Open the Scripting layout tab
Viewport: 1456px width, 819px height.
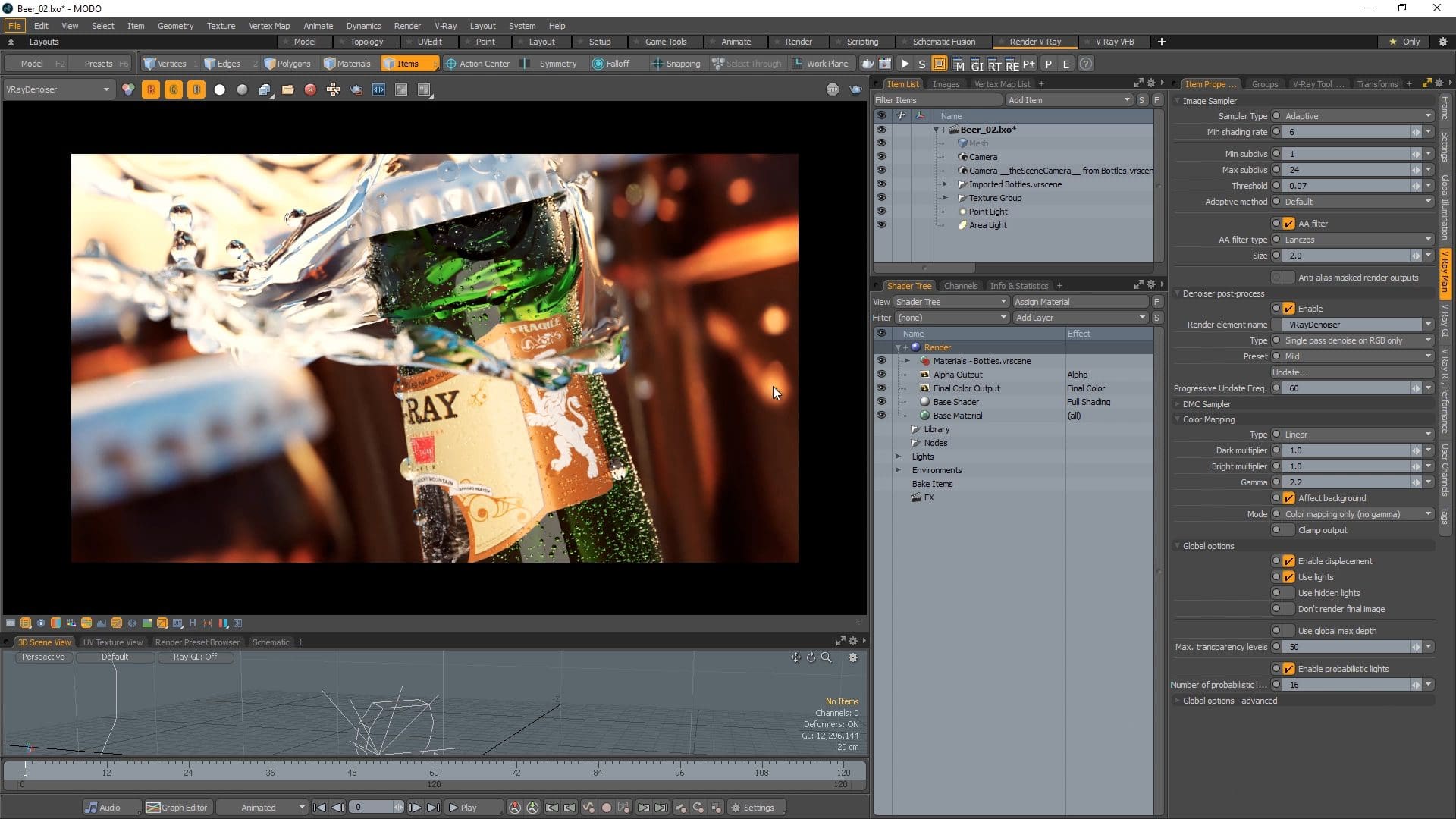[x=862, y=42]
